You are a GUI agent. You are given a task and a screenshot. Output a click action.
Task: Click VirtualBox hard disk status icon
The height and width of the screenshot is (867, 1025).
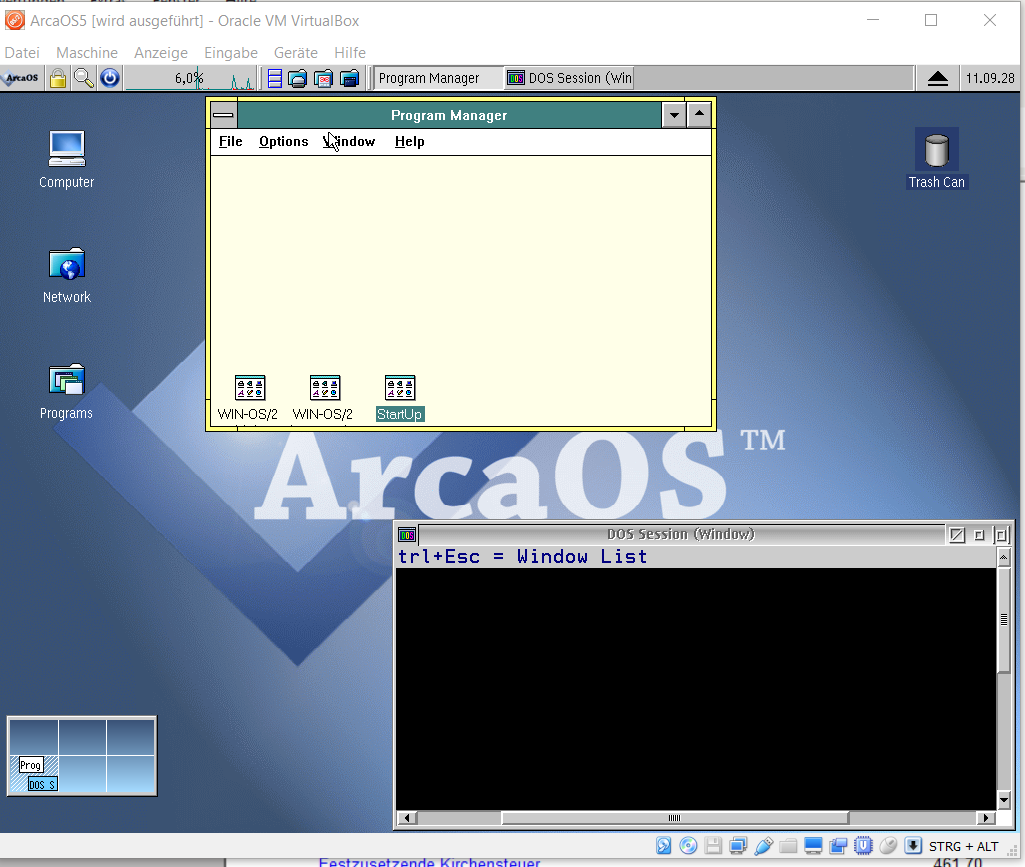pyautogui.click(x=664, y=845)
